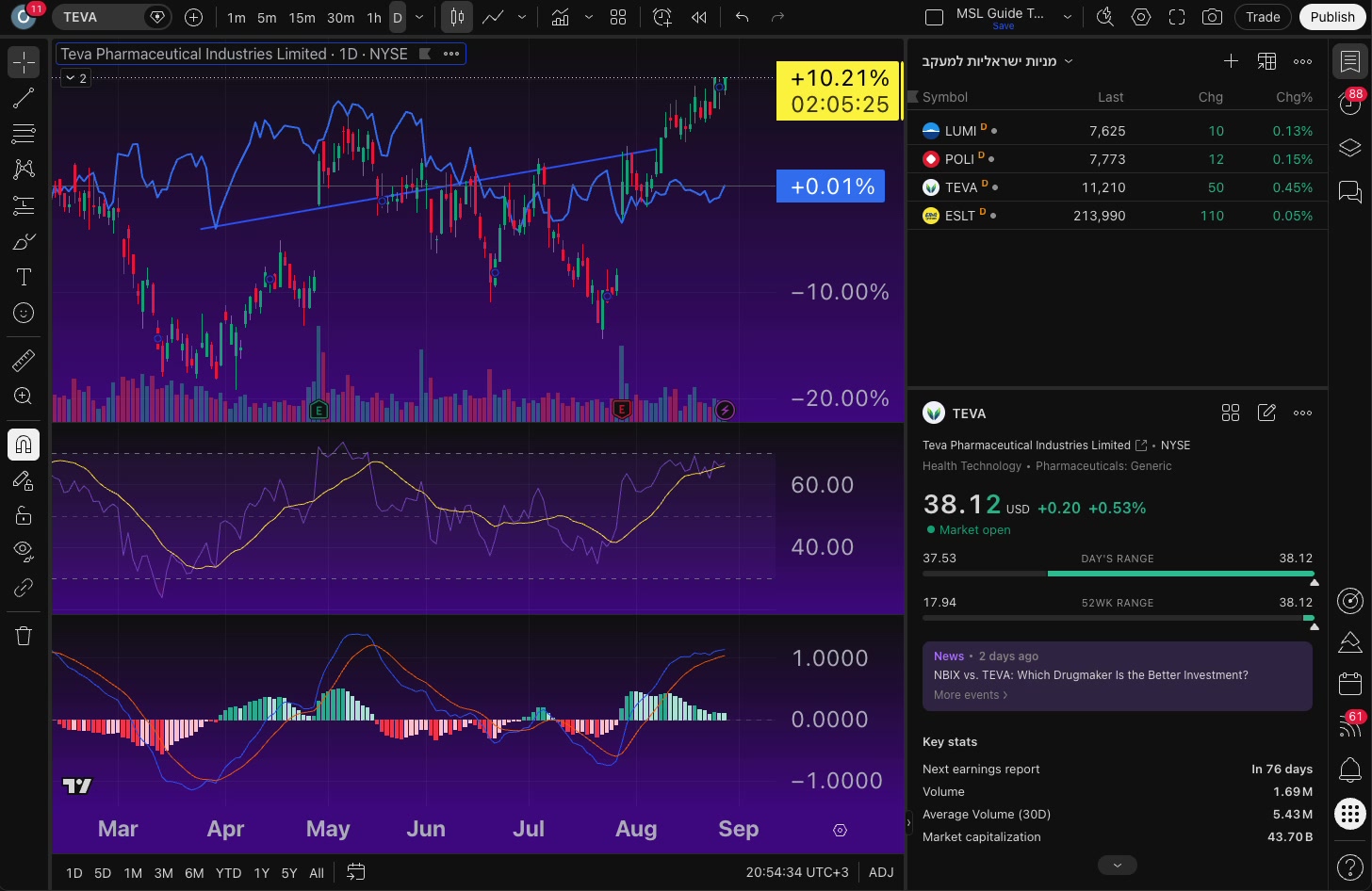Select the ruler measure tool

pos(24,360)
